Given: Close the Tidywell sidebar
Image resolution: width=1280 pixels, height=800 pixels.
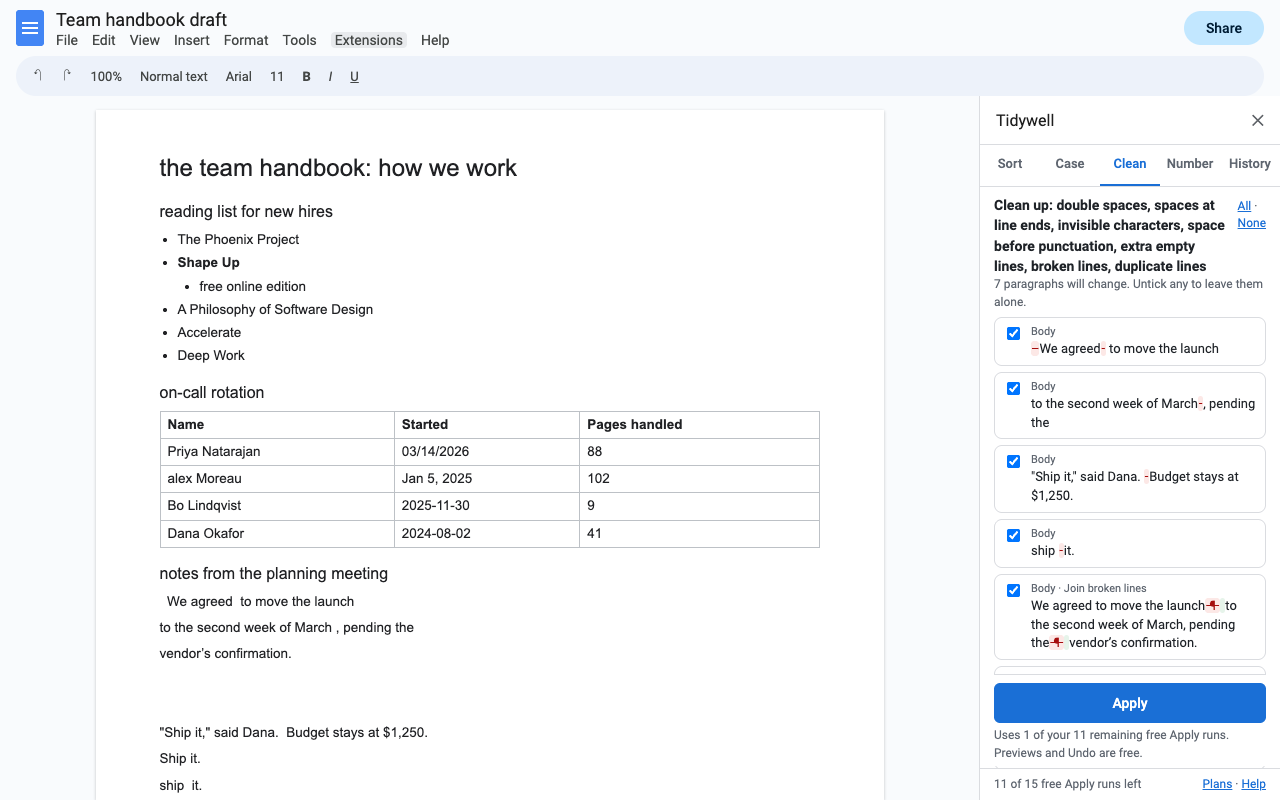Looking at the screenshot, I should [x=1258, y=121].
